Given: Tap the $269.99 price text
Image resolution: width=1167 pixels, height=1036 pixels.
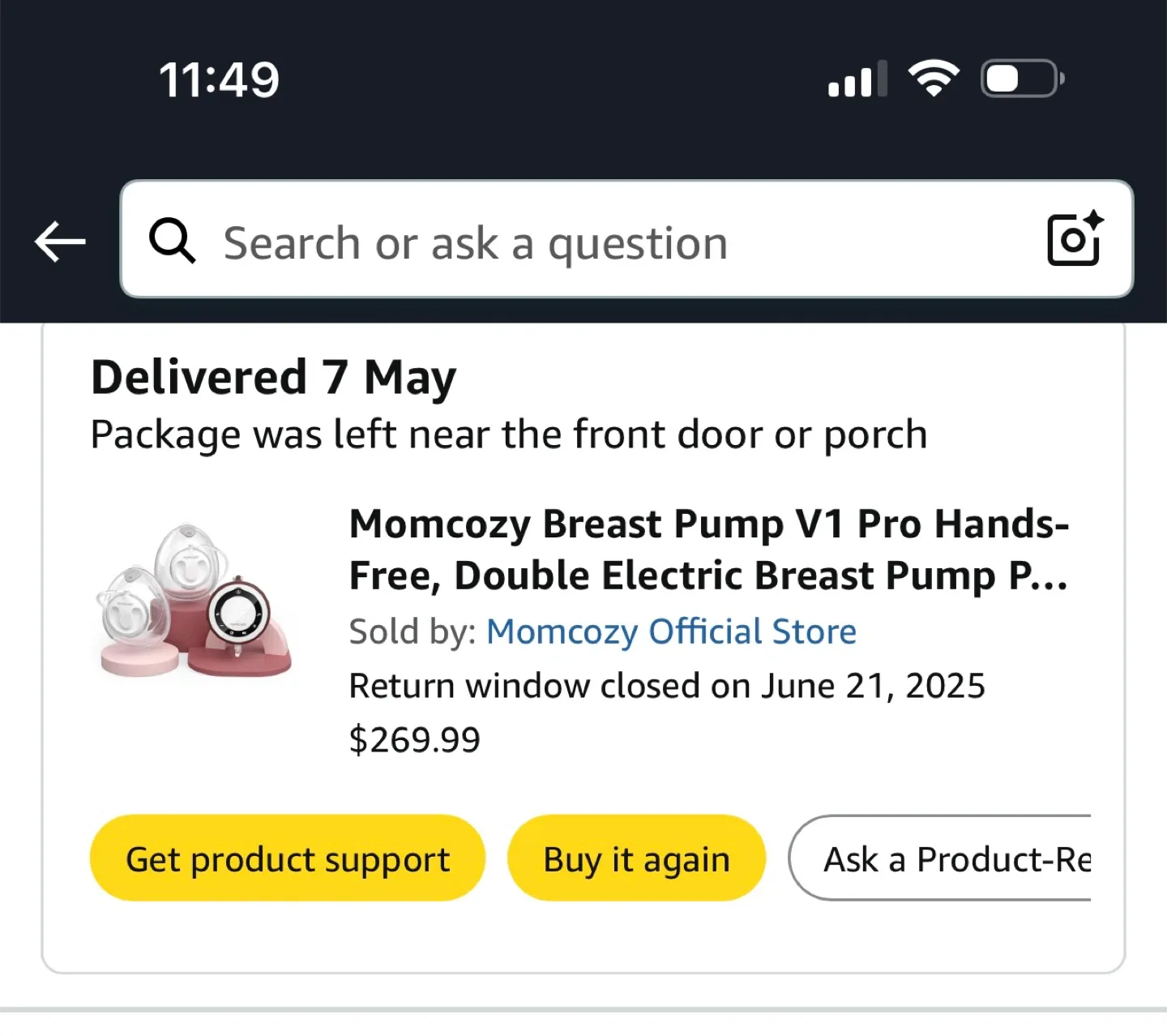Looking at the screenshot, I should pyautogui.click(x=415, y=738).
